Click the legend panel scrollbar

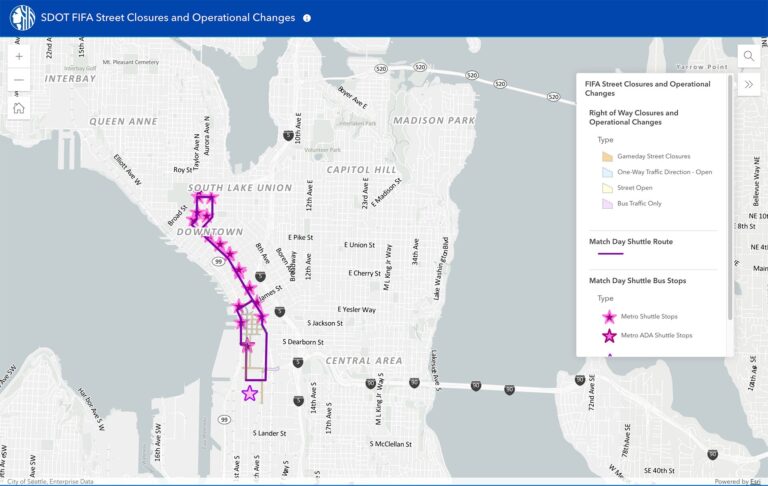point(730,196)
